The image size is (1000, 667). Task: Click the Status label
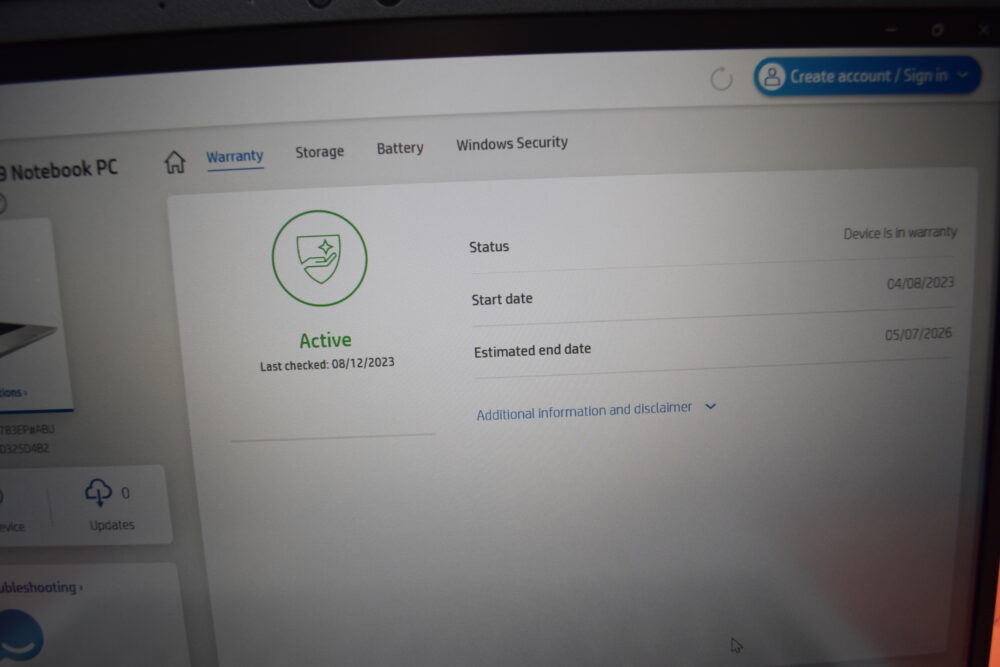tap(489, 247)
